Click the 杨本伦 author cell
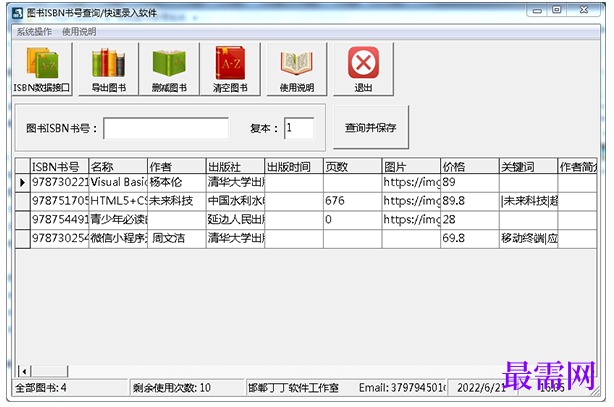614x407 pixels. (177, 183)
